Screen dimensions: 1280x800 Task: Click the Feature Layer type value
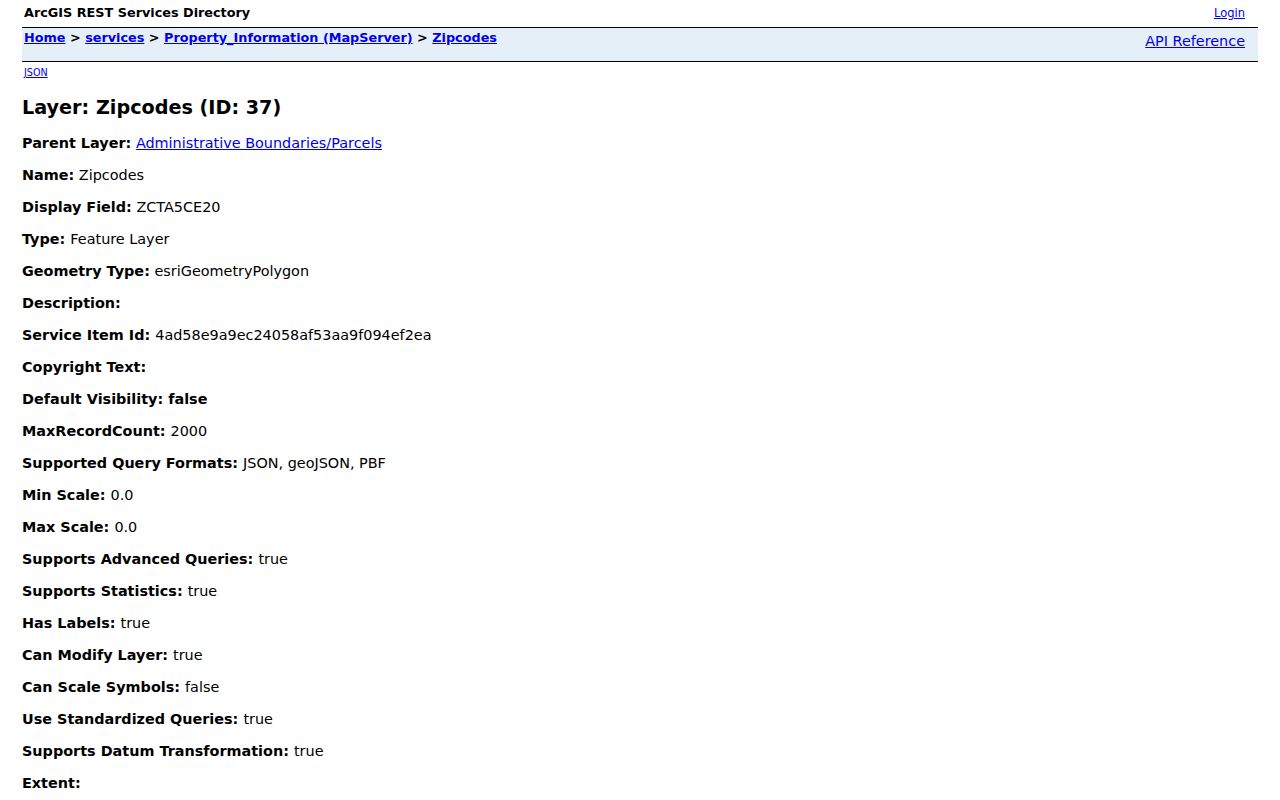pos(120,239)
